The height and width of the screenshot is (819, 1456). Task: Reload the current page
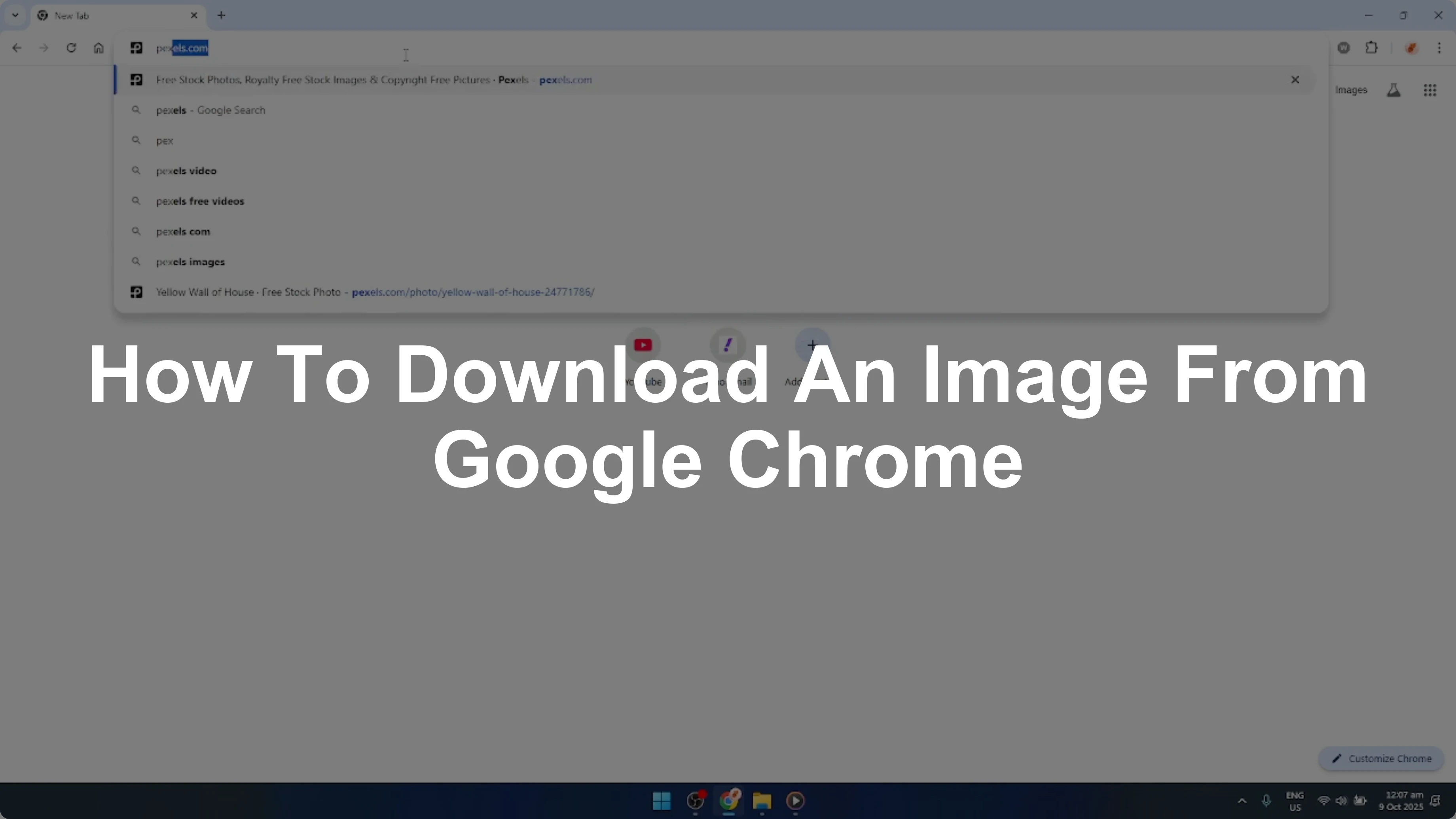click(x=71, y=48)
